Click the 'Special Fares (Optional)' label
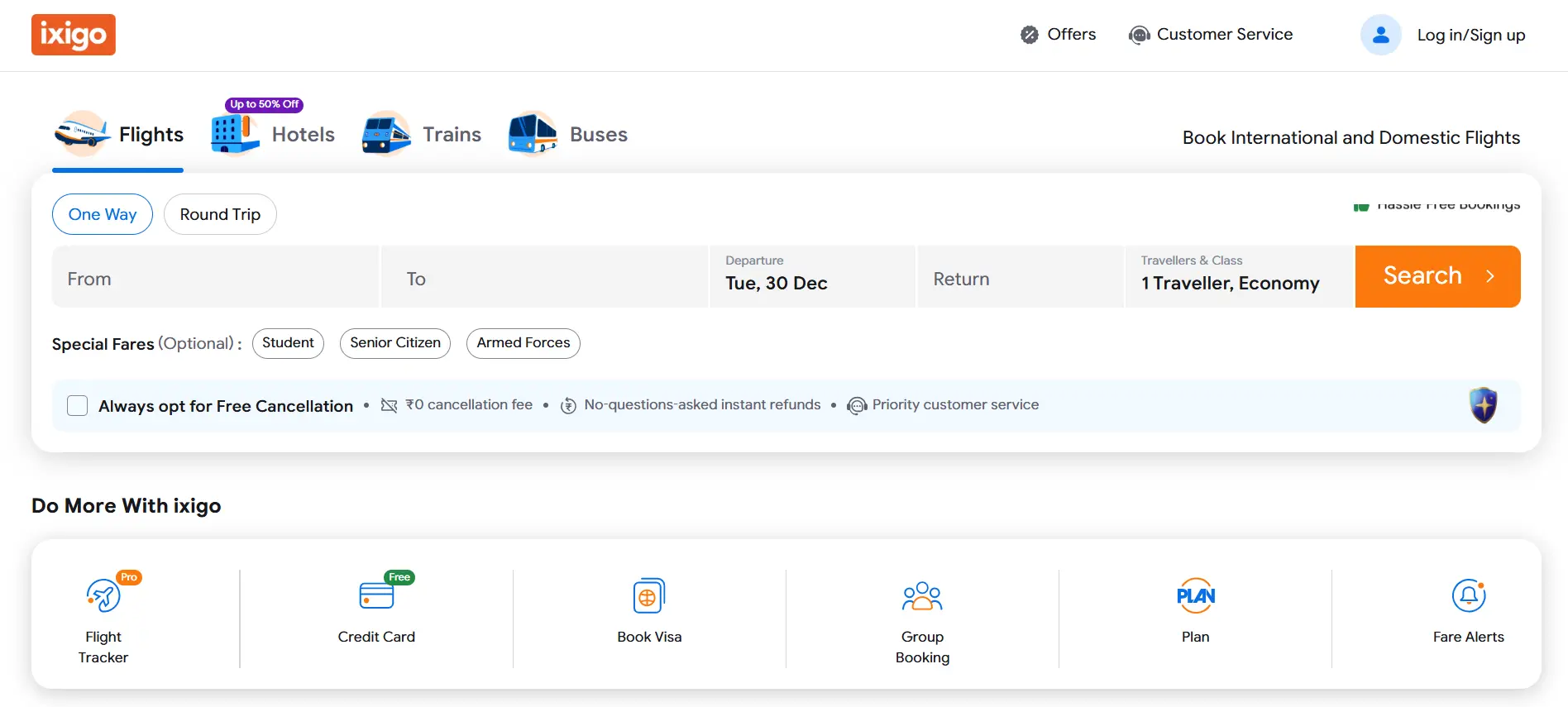This screenshot has height=707, width=1568. [x=147, y=344]
